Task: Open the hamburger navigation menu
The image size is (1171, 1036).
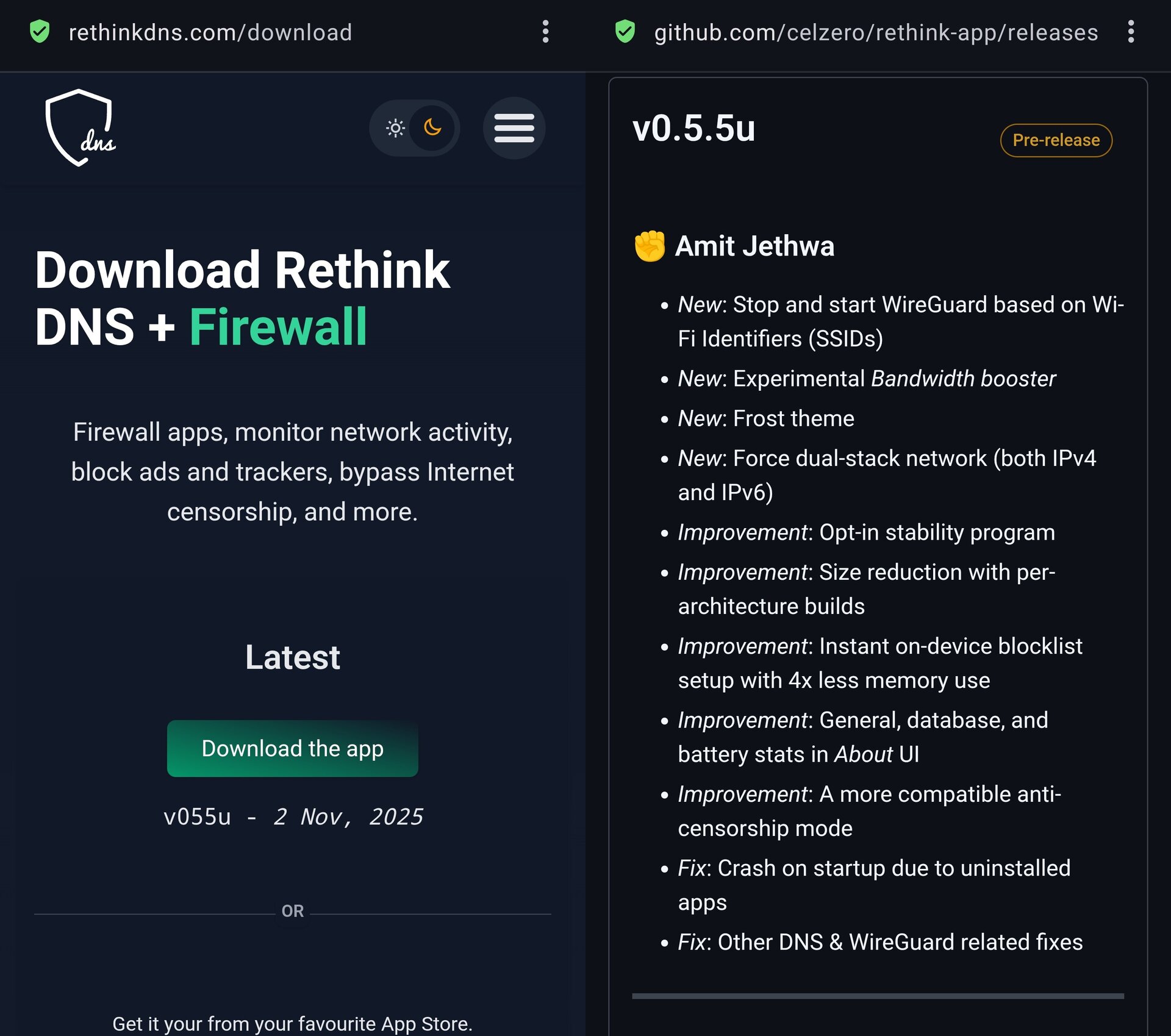Action: 514,128
